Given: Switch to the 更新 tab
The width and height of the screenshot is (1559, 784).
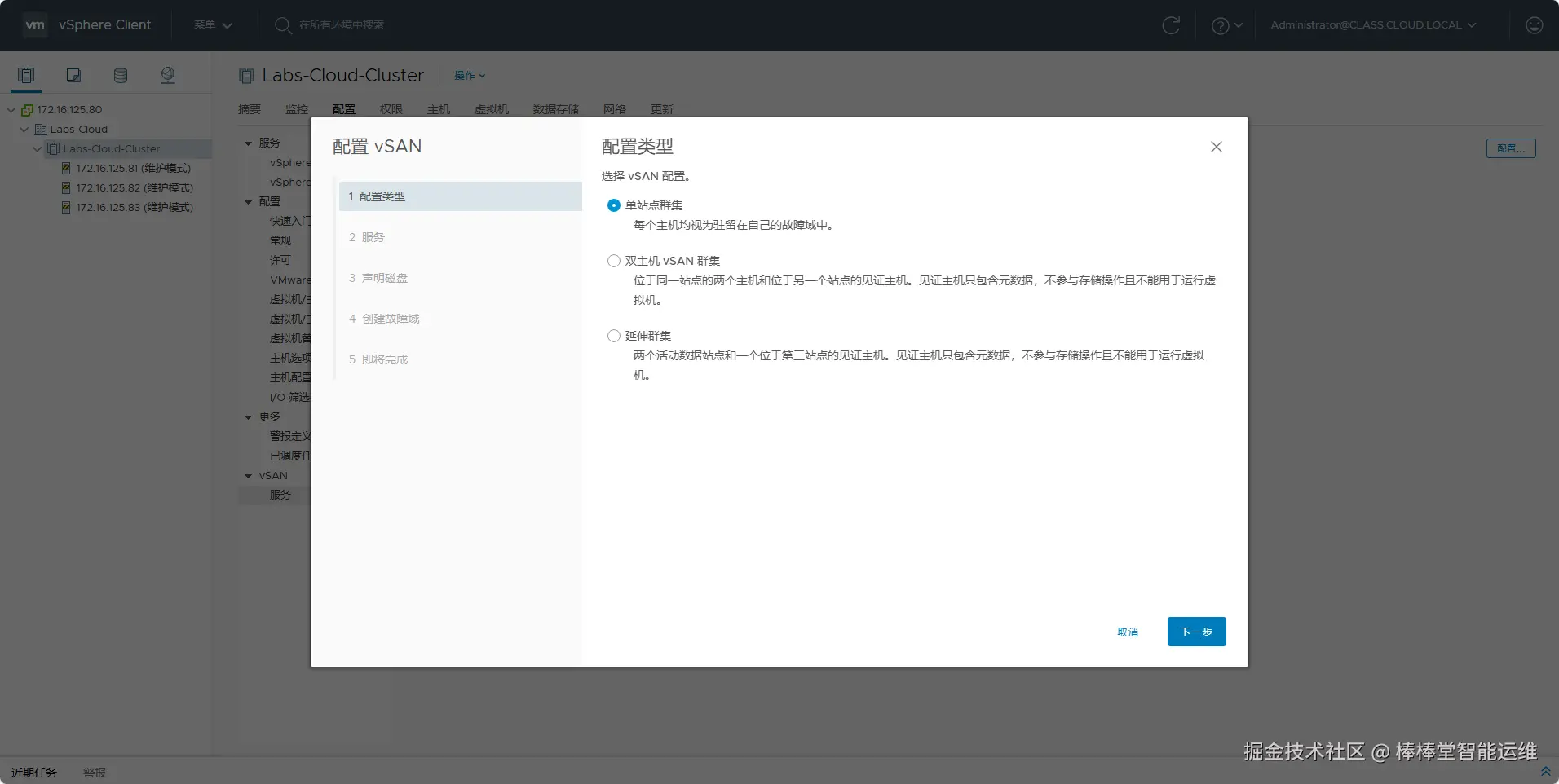Looking at the screenshot, I should coord(662,109).
